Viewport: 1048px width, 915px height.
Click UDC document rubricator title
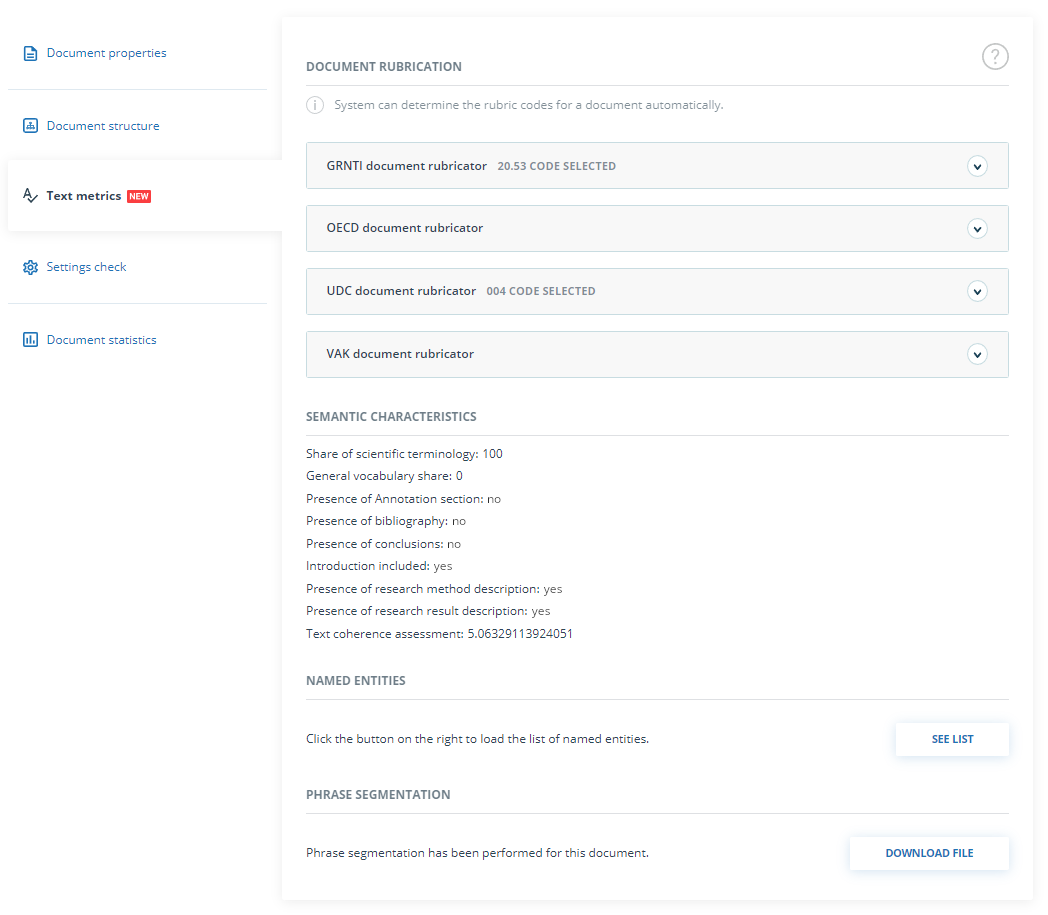pyautogui.click(x=401, y=291)
